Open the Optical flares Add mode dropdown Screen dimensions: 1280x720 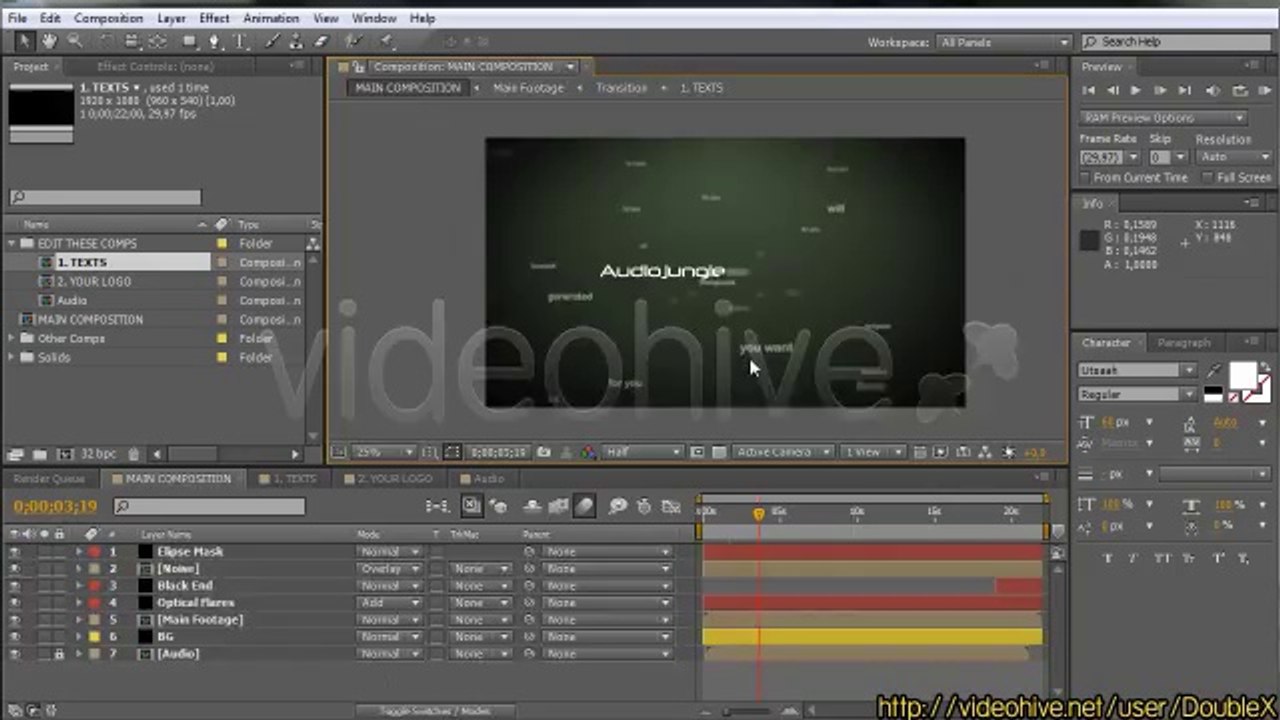click(389, 603)
